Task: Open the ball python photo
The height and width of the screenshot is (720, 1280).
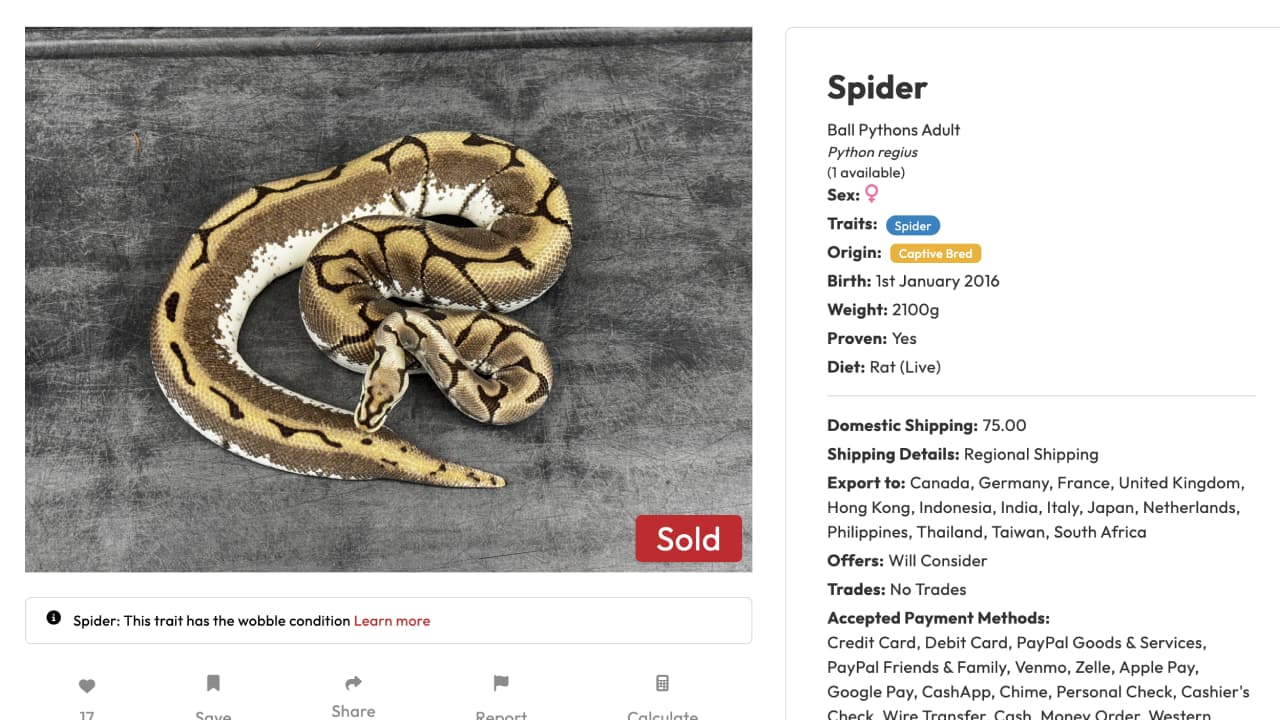Action: 388,300
